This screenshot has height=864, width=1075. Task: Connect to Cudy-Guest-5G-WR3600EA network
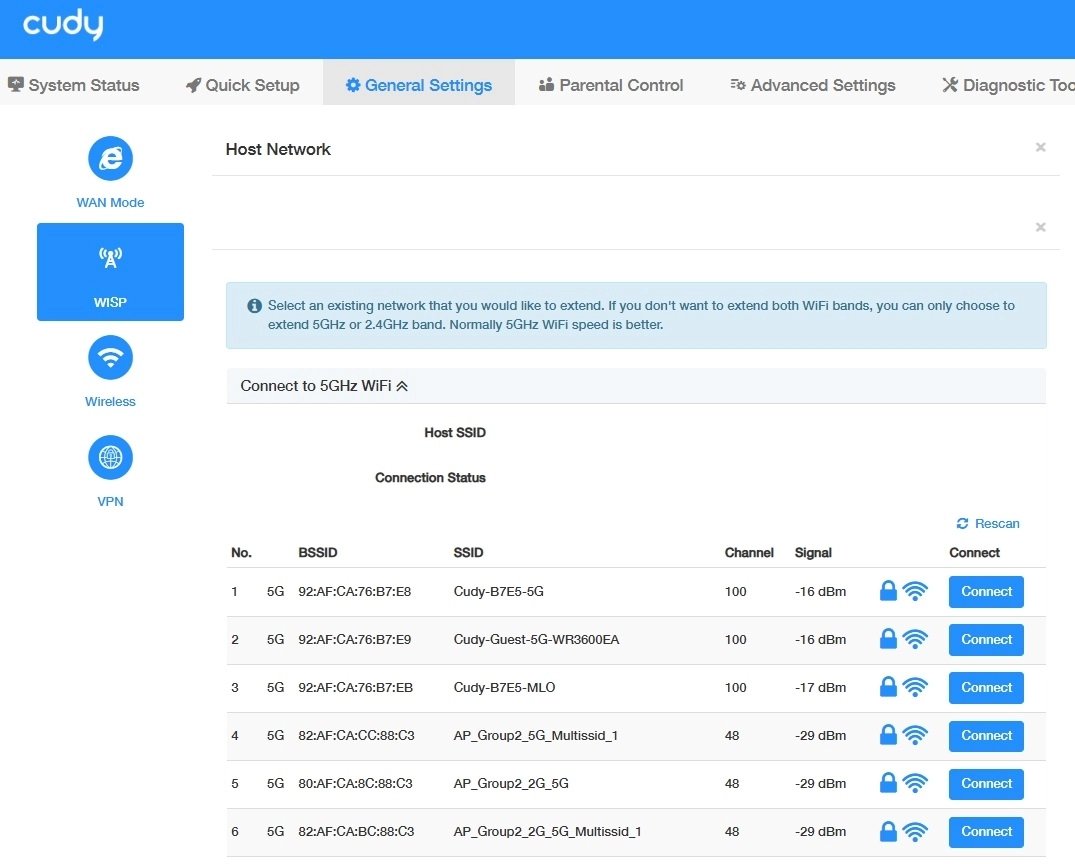pyautogui.click(x=986, y=640)
